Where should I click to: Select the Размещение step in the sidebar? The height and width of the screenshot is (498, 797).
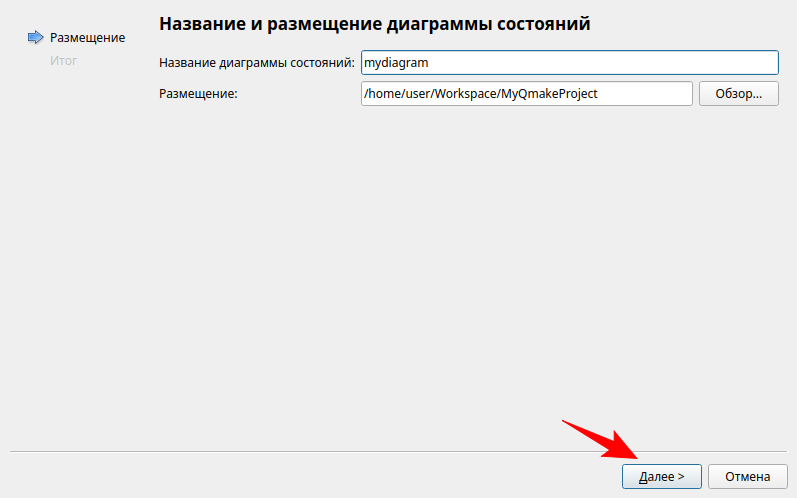[87, 38]
